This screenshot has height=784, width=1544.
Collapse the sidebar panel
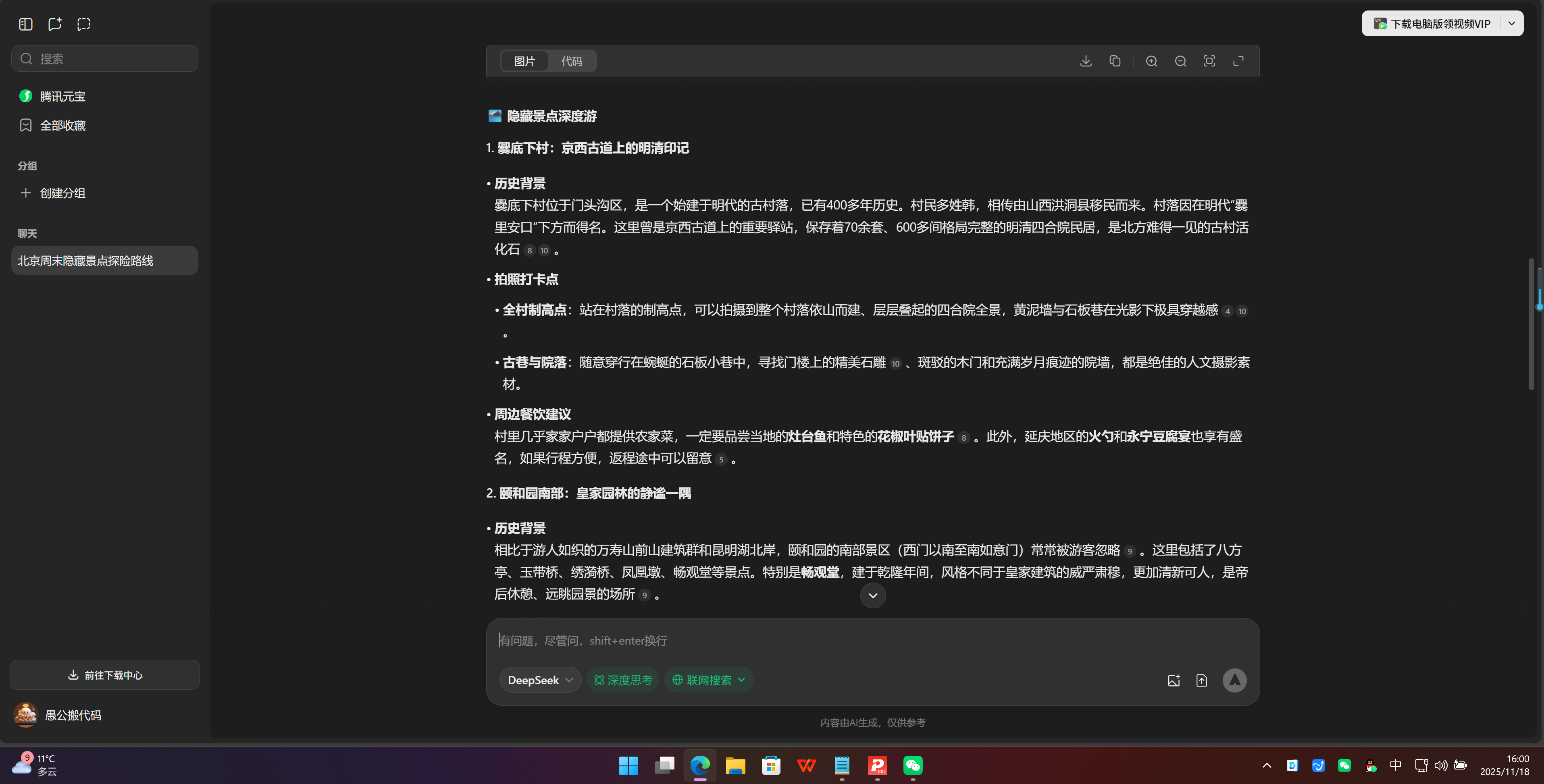coord(25,24)
